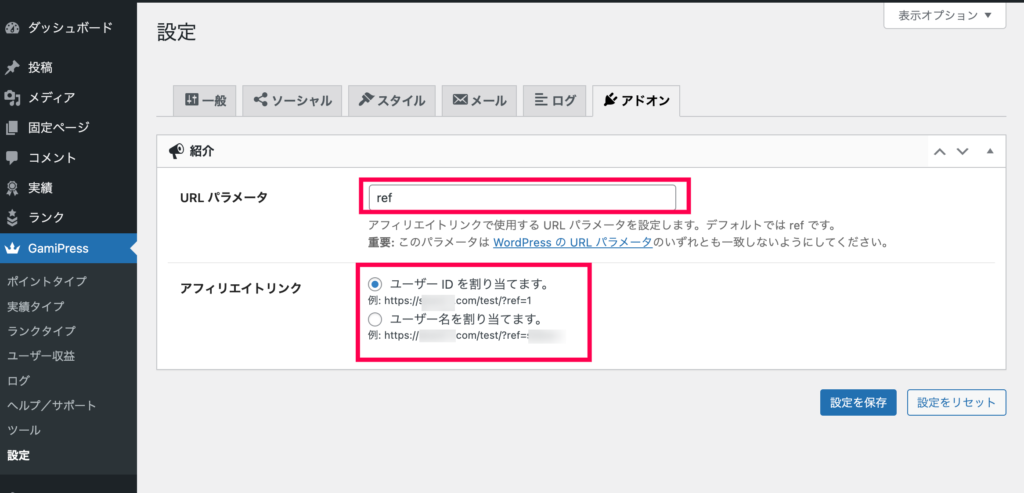Open the 表示オプション dropdown
Image resolution: width=1024 pixels, height=493 pixels.
point(945,16)
